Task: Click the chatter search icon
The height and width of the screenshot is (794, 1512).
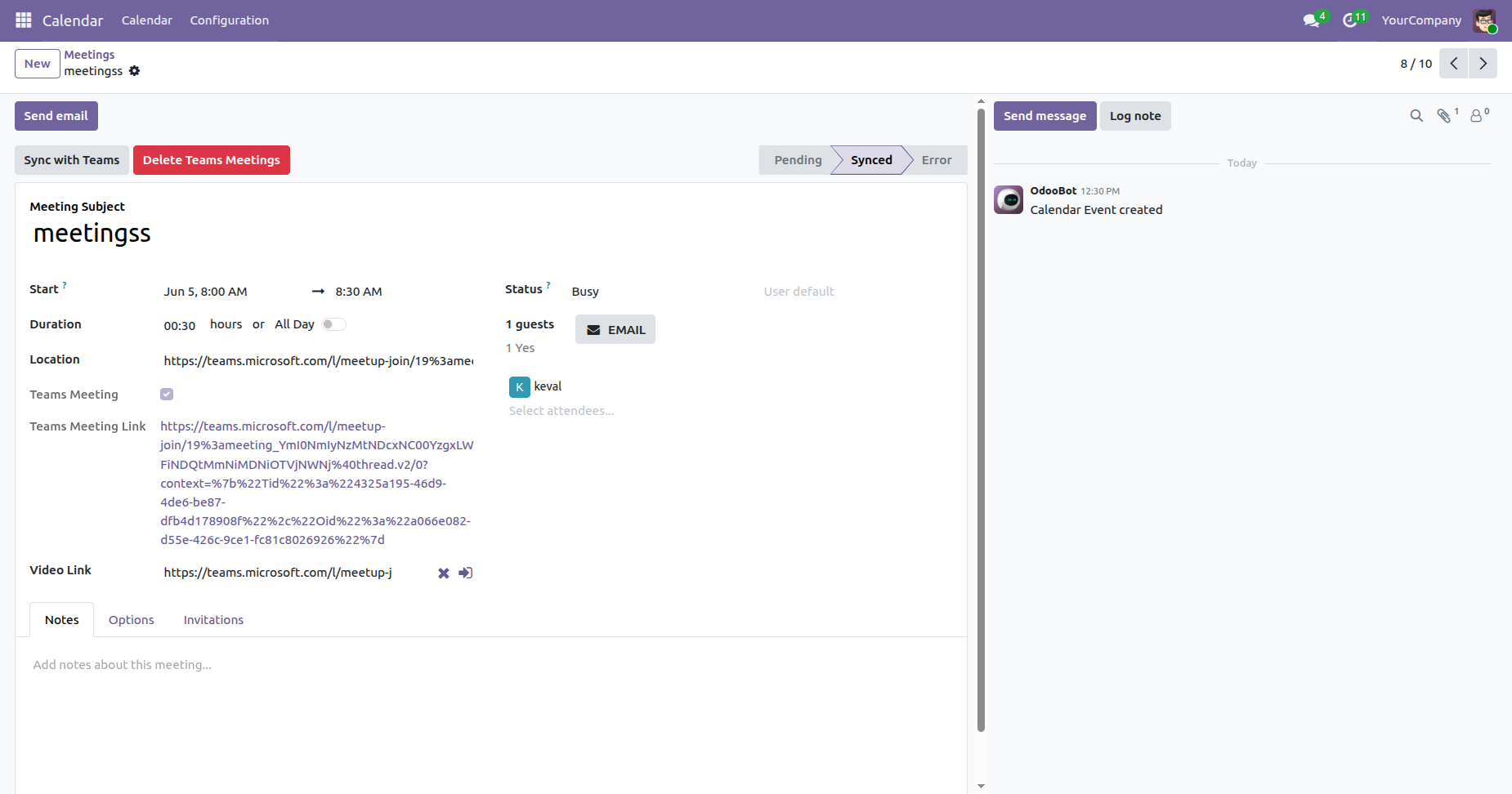Action: pyautogui.click(x=1416, y=116)
